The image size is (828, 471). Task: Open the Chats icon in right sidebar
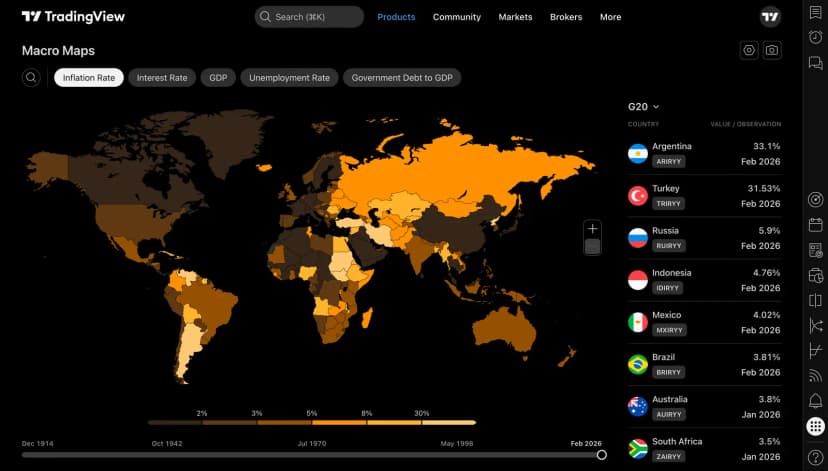815,63
